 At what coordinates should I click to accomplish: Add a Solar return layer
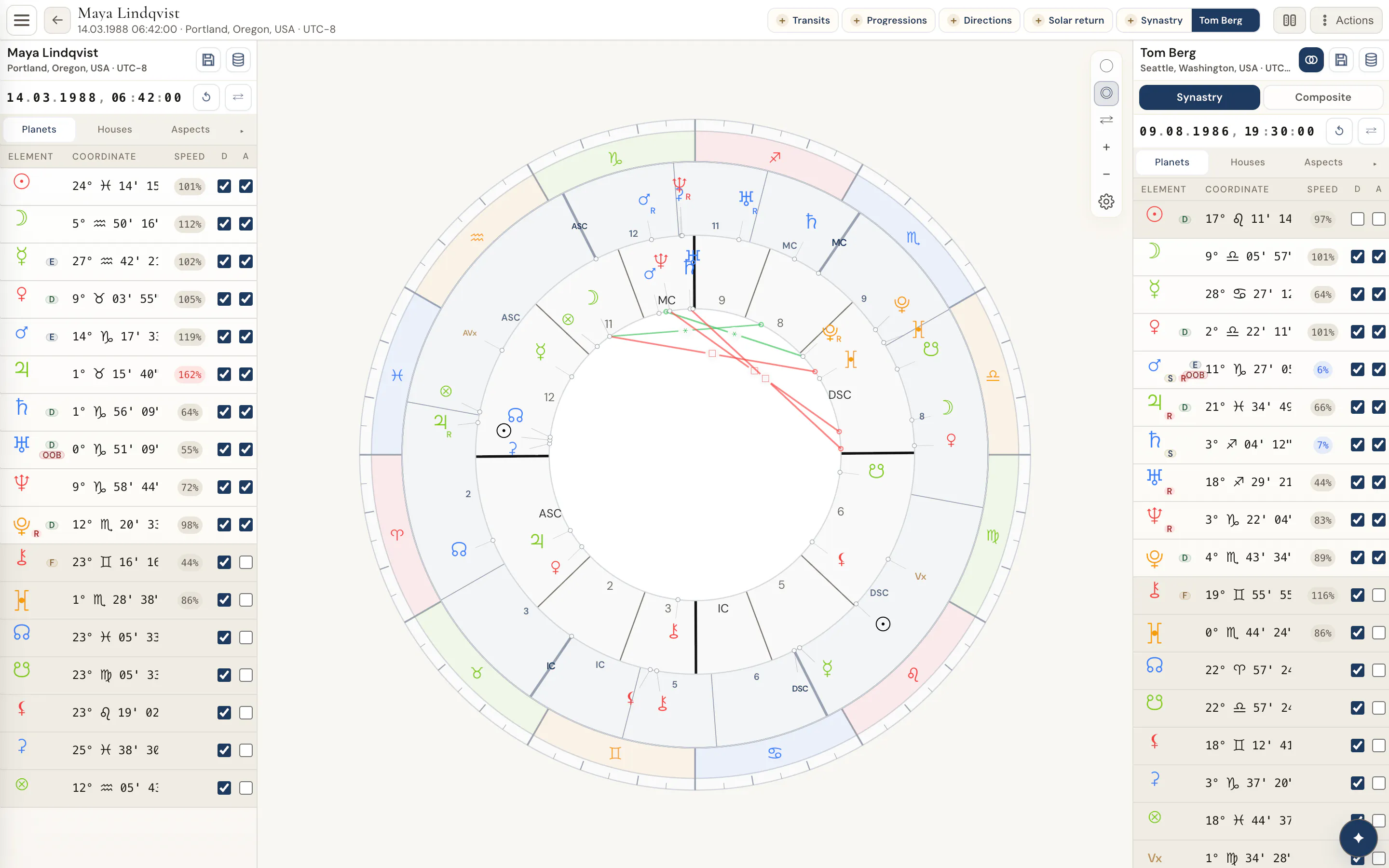point(1068,20)
